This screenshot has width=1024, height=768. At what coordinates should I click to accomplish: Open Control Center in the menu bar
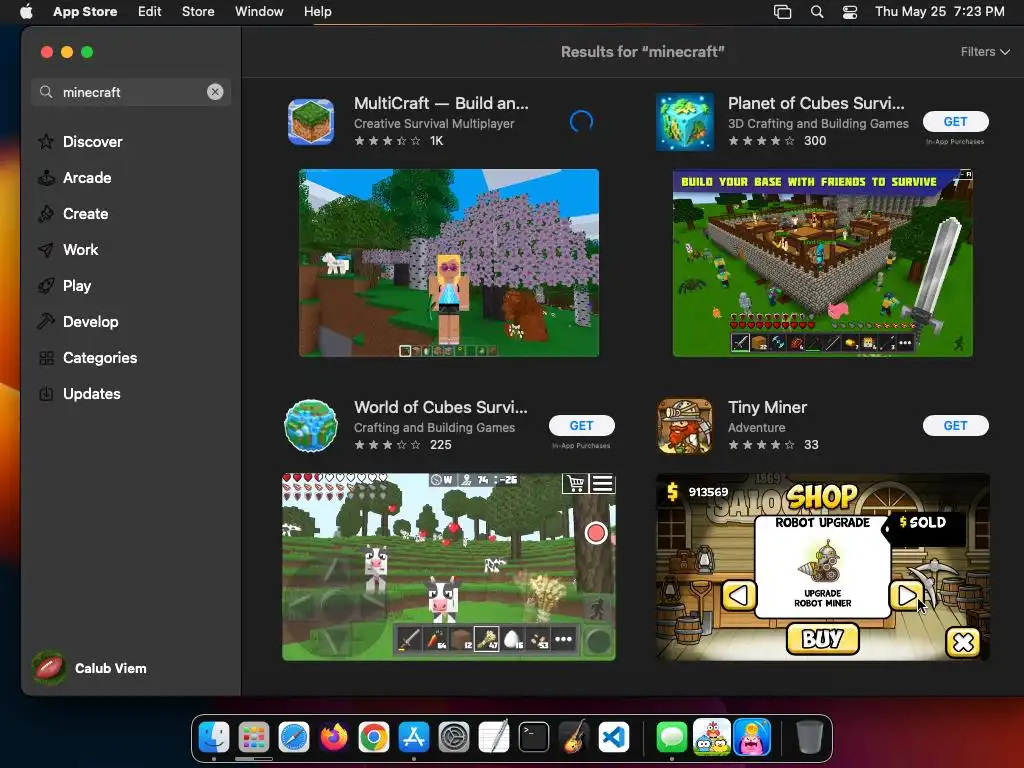850,12
